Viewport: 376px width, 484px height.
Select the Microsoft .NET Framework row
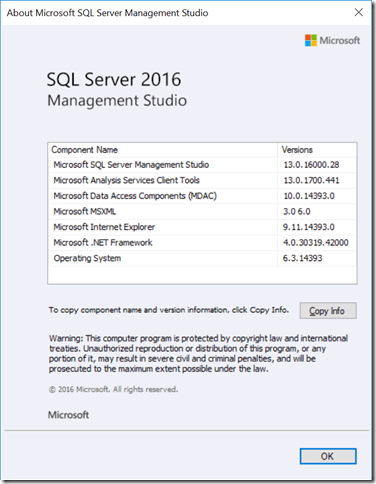point(202,243)
